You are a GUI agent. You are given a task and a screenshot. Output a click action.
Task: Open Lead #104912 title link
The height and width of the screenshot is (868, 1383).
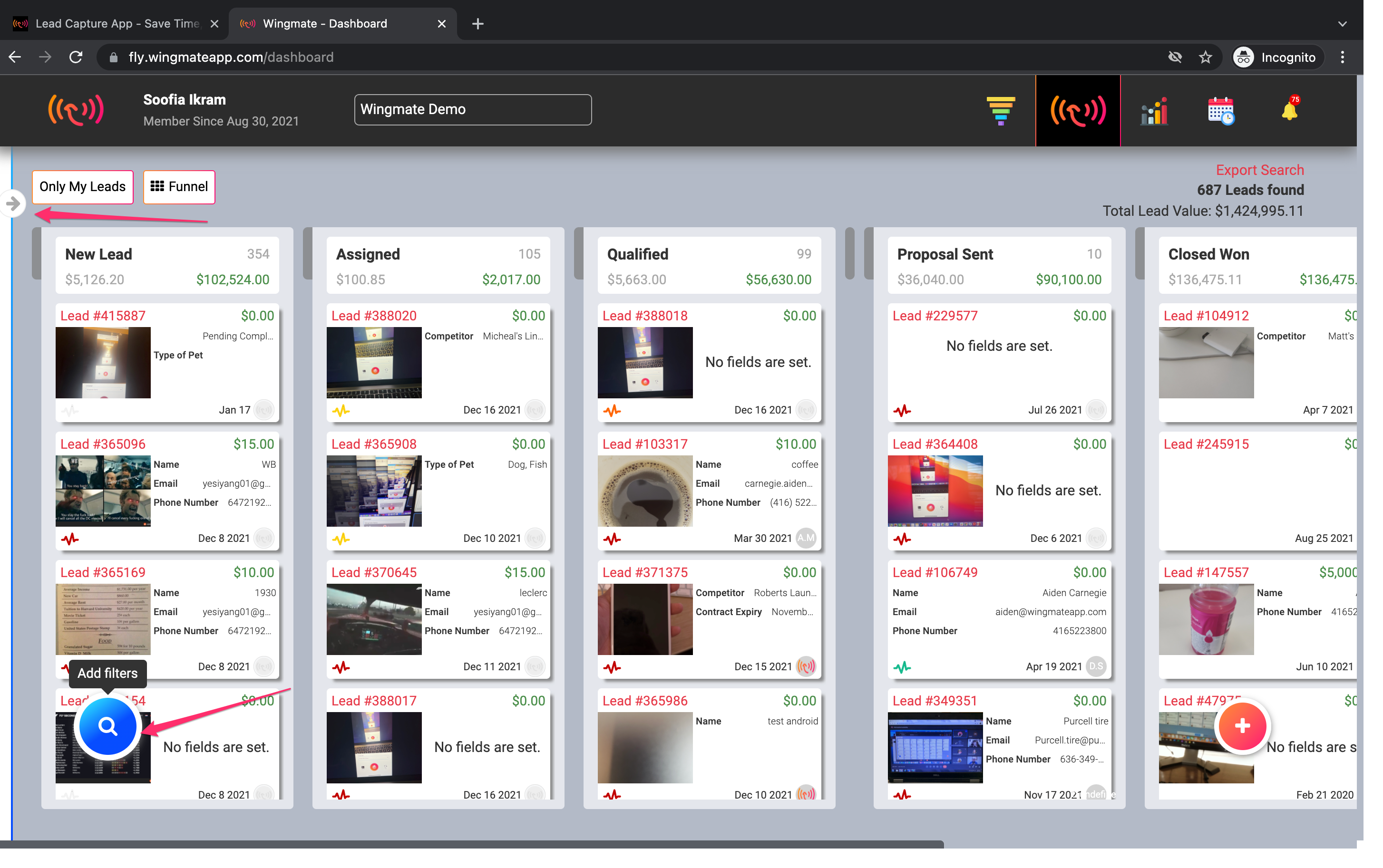pos(1206,316)
